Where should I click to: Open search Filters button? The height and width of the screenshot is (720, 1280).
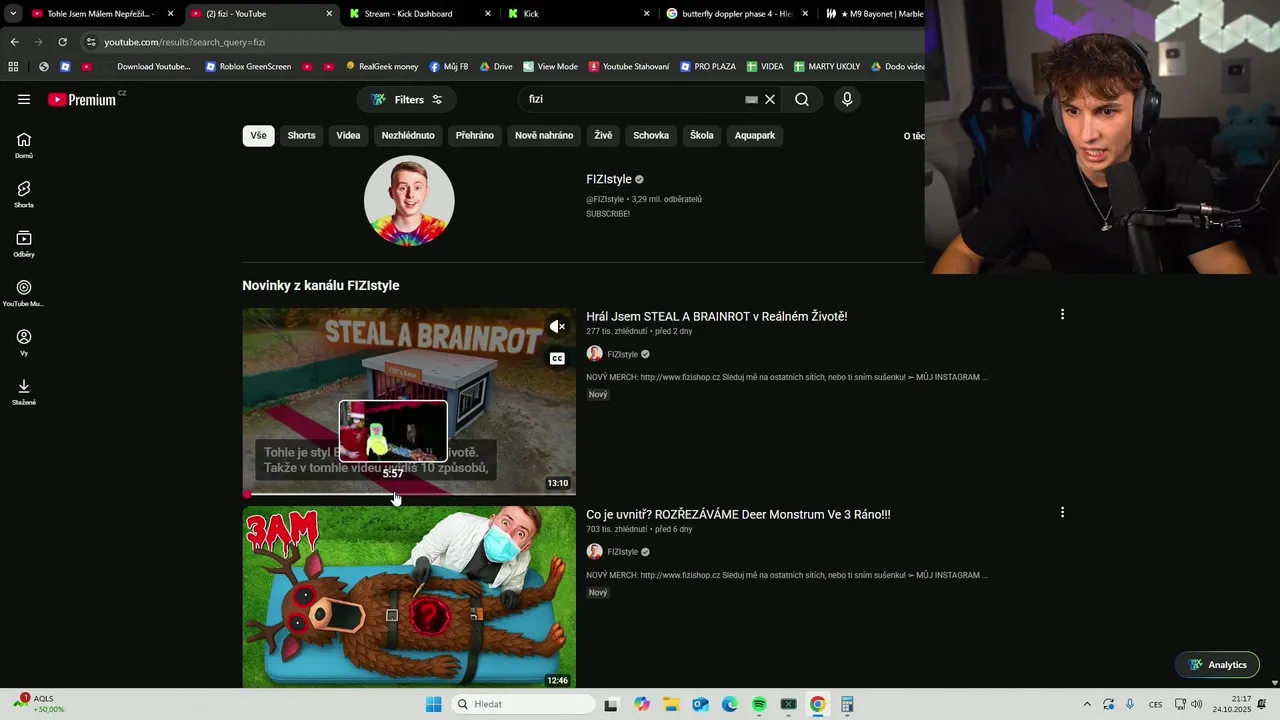click(x=406, y=99)
